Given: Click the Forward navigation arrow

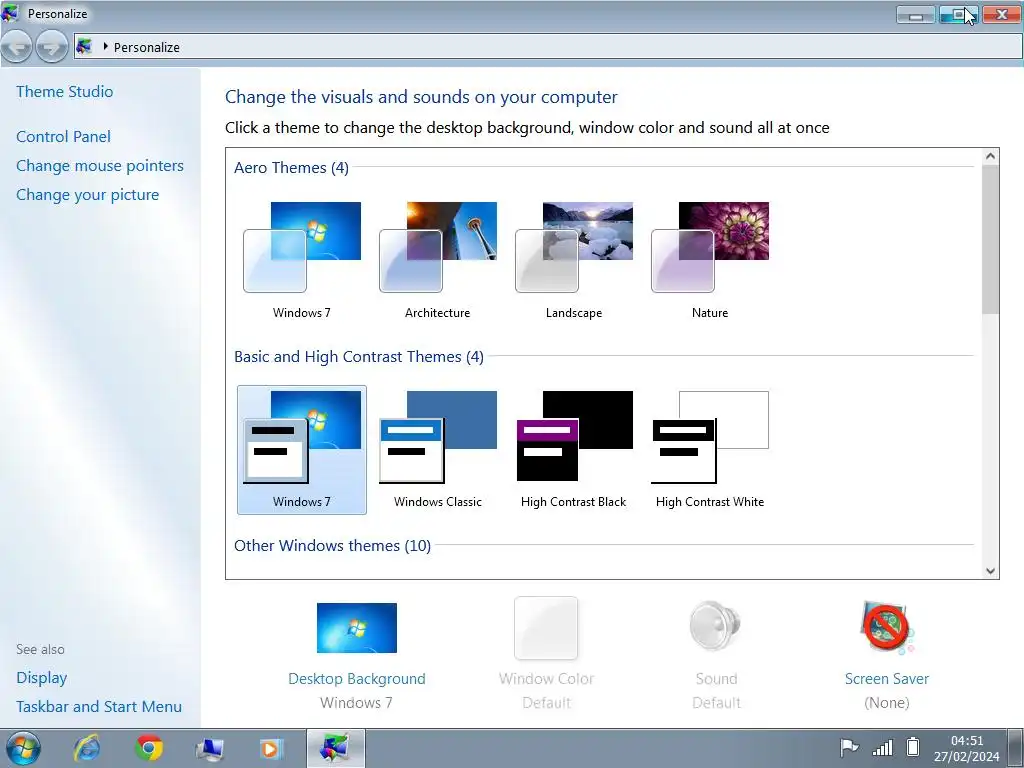Looking at the screenshot, I should (52, 47).
